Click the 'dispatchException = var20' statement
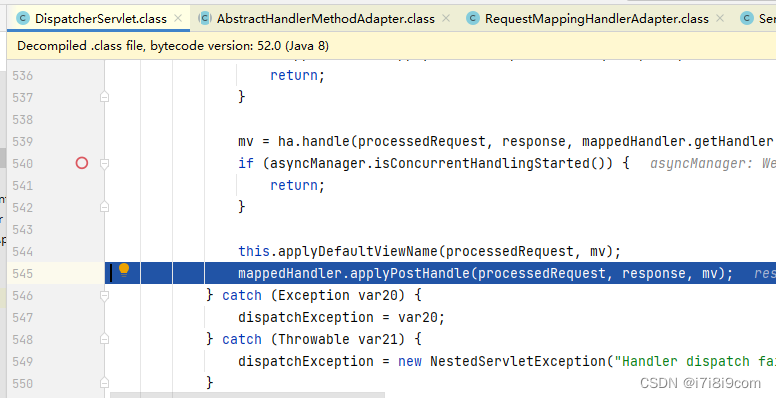Viewport: 776px width, 398px height. pyautogui.click(x=341, y=317)
